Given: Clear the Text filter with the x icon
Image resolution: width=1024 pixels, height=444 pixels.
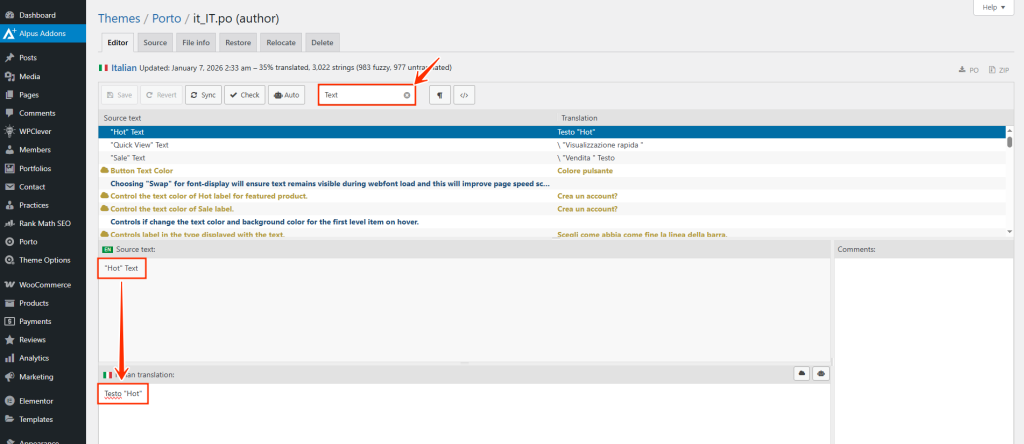Looking at the screenshot, I should click(x=407, y=95).
